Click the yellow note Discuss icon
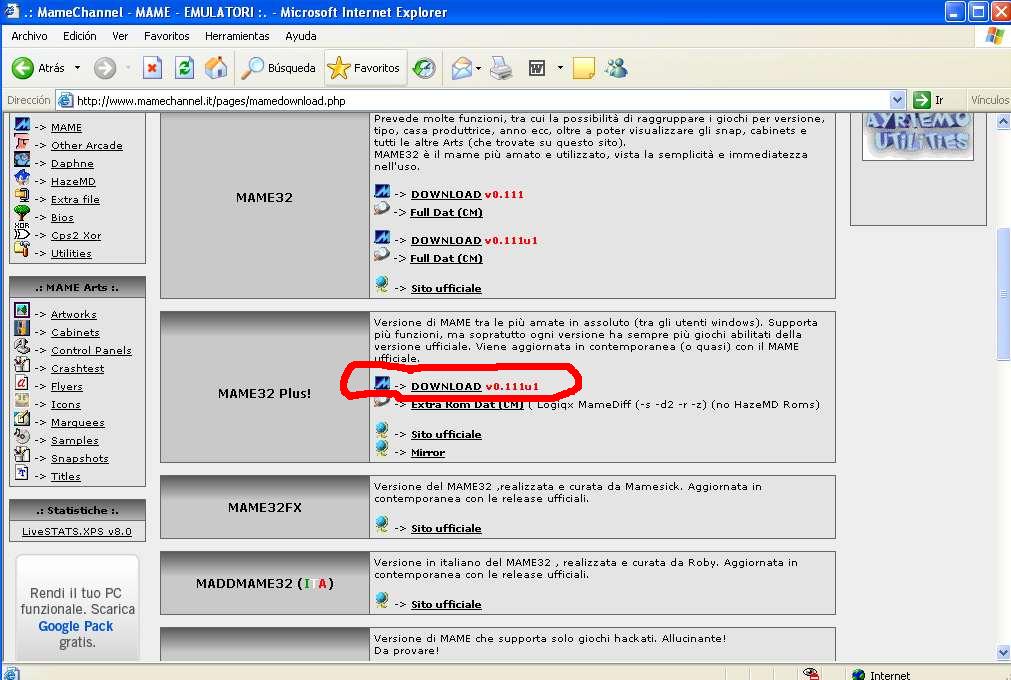Image resolution: width=1011 pixels, height=680 pixels. pyautogui.click(x=584, y=68)
